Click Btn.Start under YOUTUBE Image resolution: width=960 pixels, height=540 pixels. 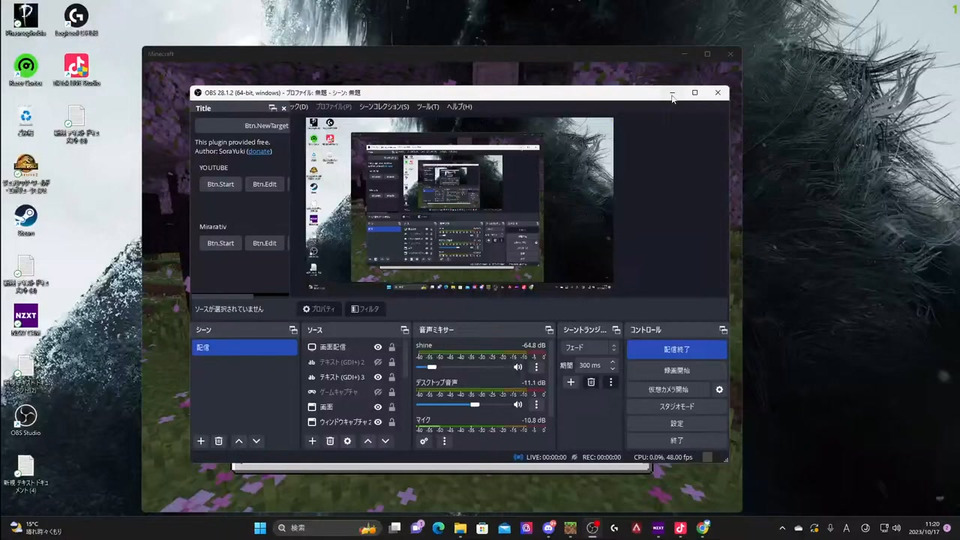point(220,184)
